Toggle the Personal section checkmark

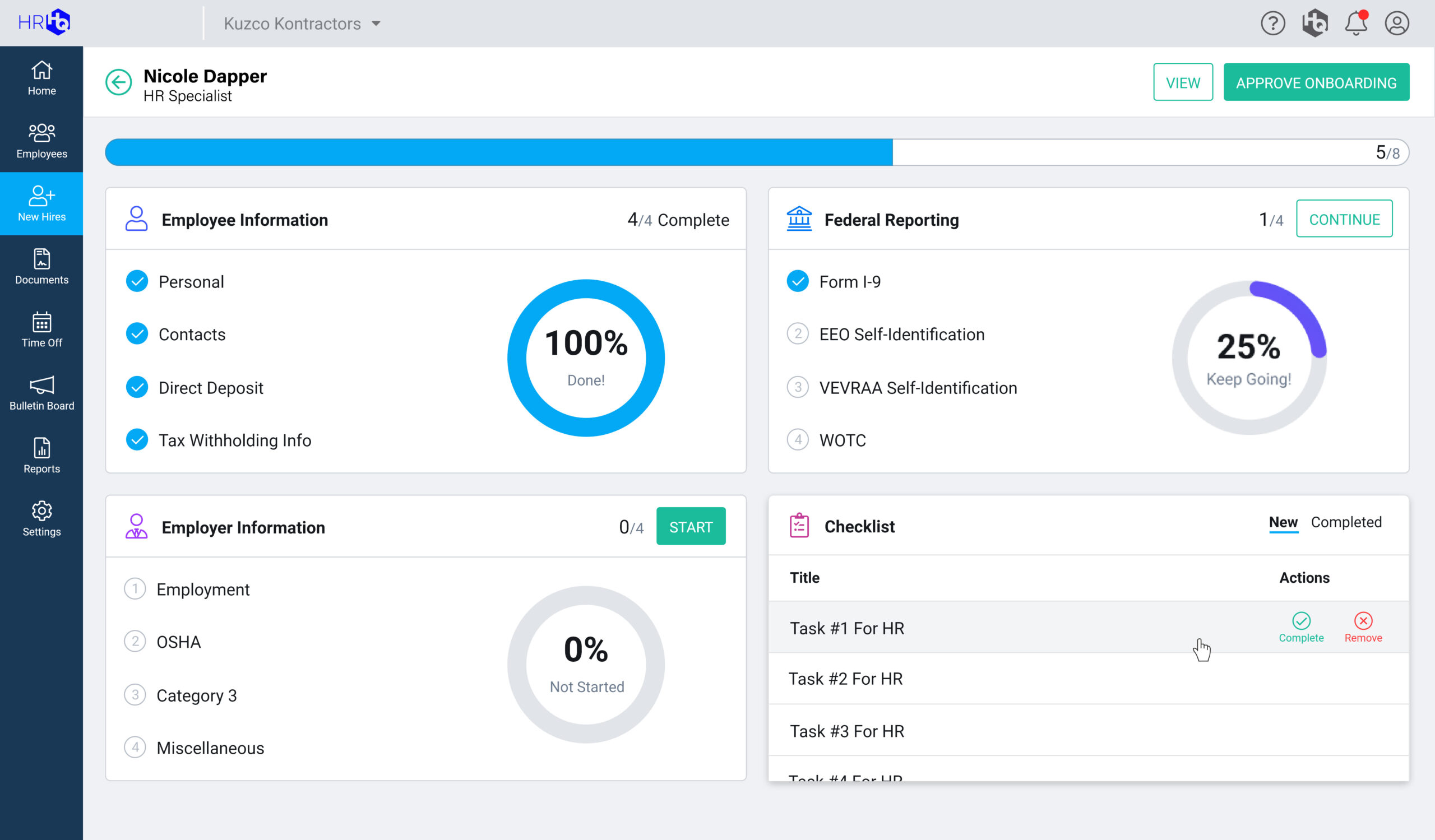pos(137,281)
